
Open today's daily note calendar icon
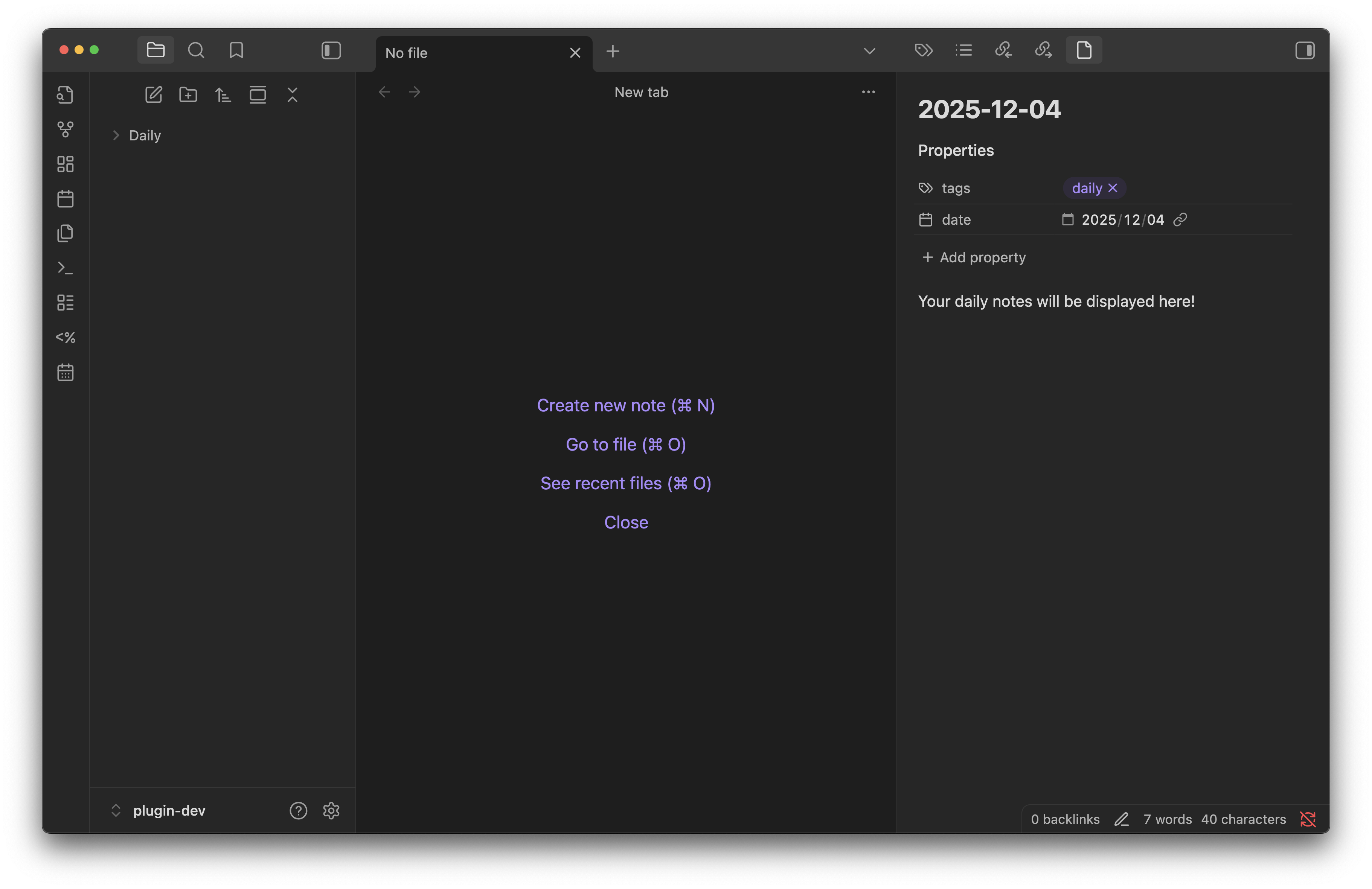[x=65, y=199]
